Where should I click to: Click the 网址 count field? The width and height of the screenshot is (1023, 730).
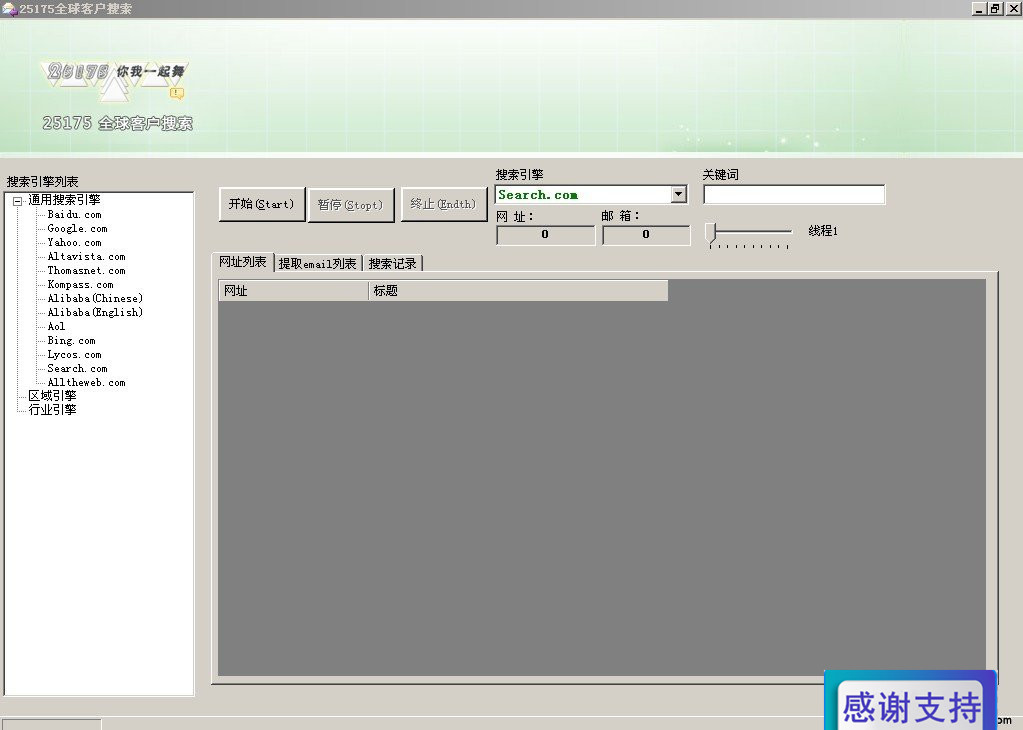point(545,235)
